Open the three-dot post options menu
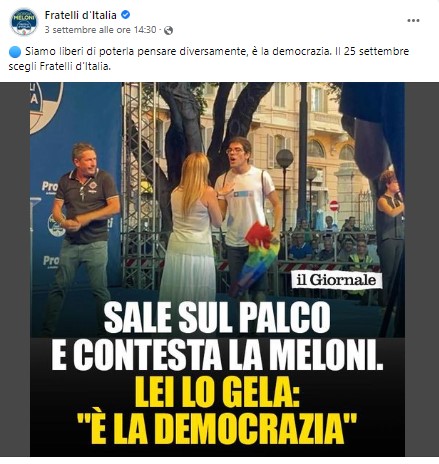This screenshot has height=464, width=439. 413,21
